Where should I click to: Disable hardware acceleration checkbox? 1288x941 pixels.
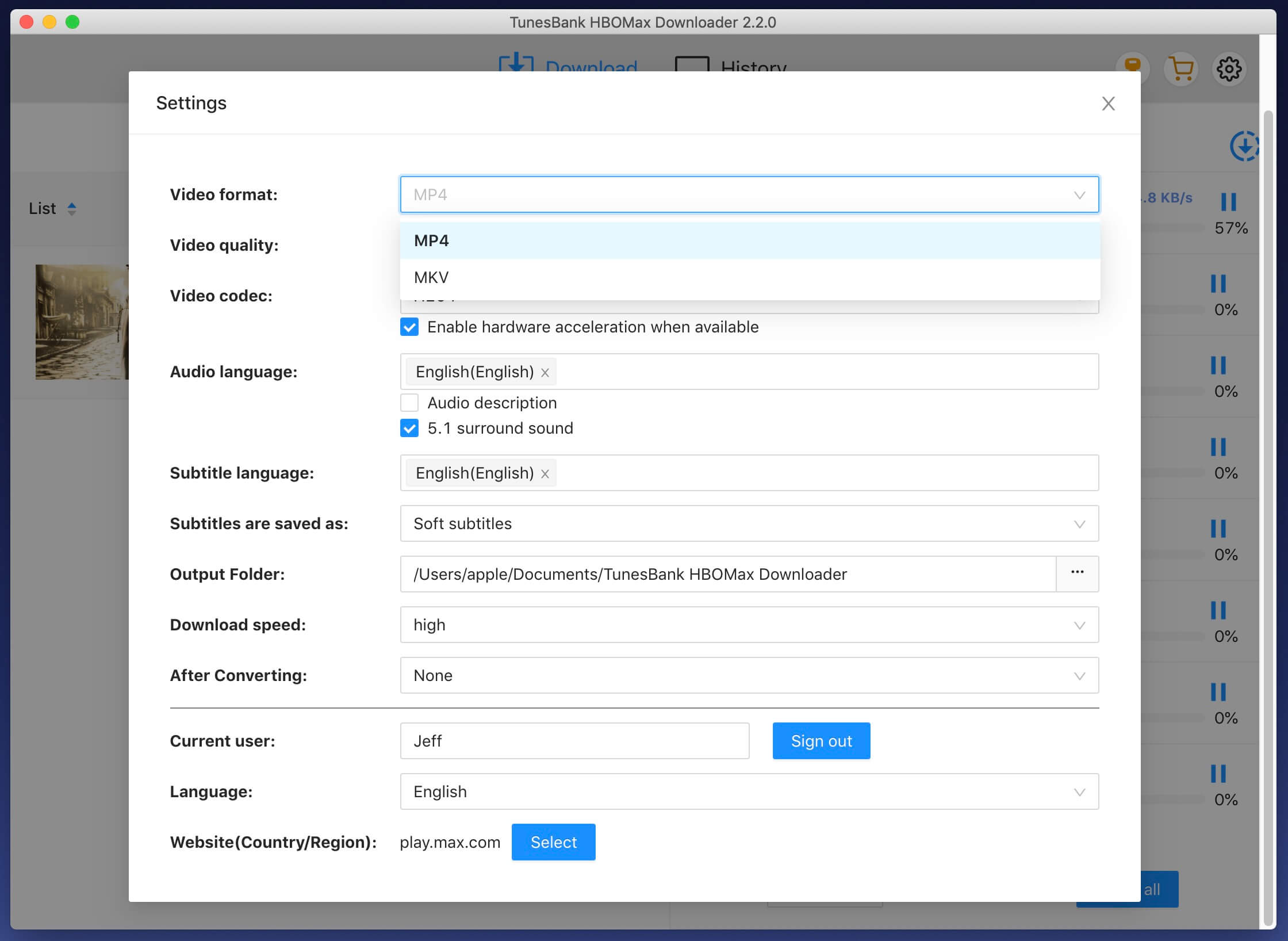click(409, 327)
